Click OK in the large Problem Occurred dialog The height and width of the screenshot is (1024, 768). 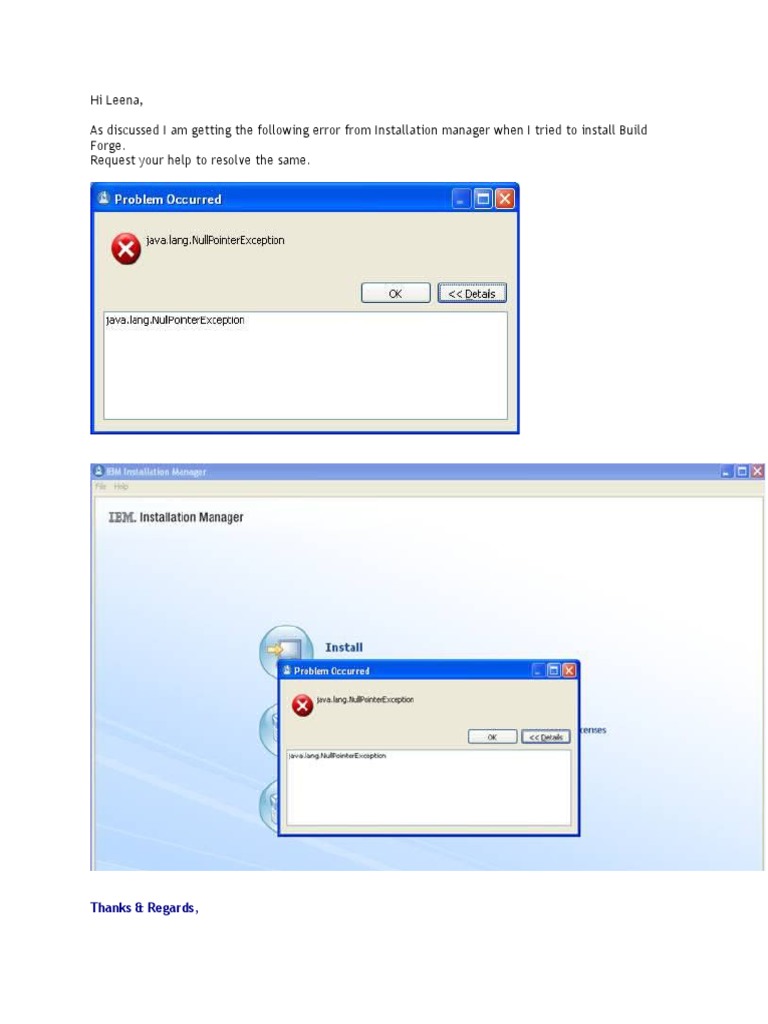coord(396,293)
